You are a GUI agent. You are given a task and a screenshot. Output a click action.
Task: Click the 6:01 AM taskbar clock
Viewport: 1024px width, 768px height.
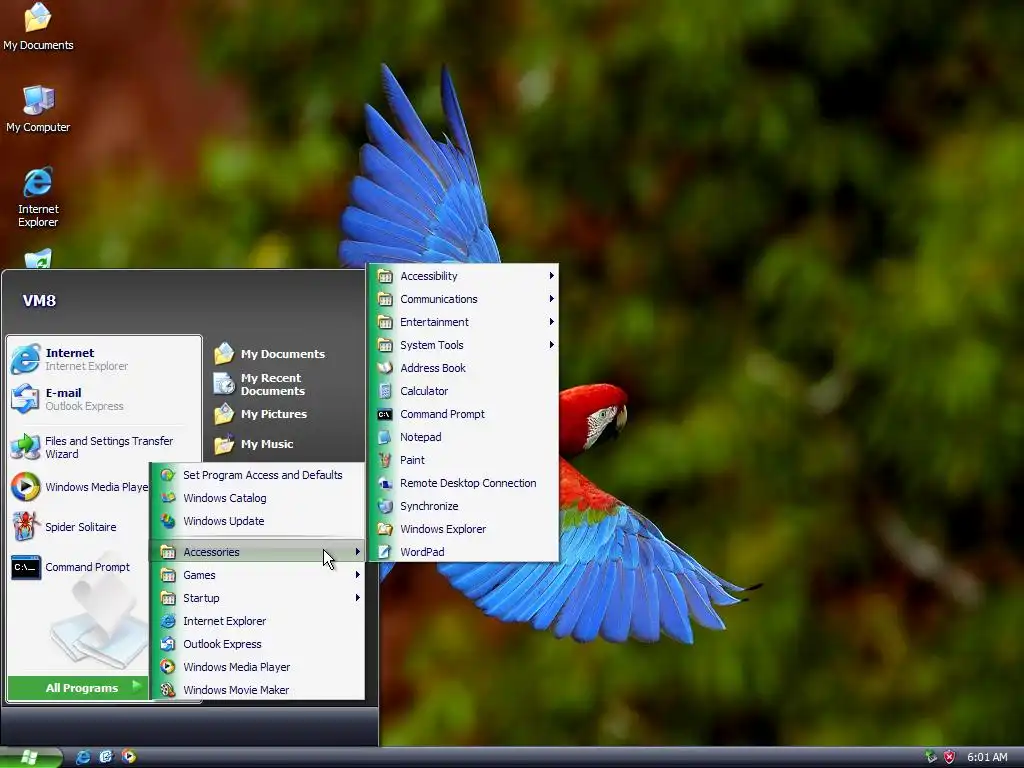pyautogui.click(x=987, y=757)
